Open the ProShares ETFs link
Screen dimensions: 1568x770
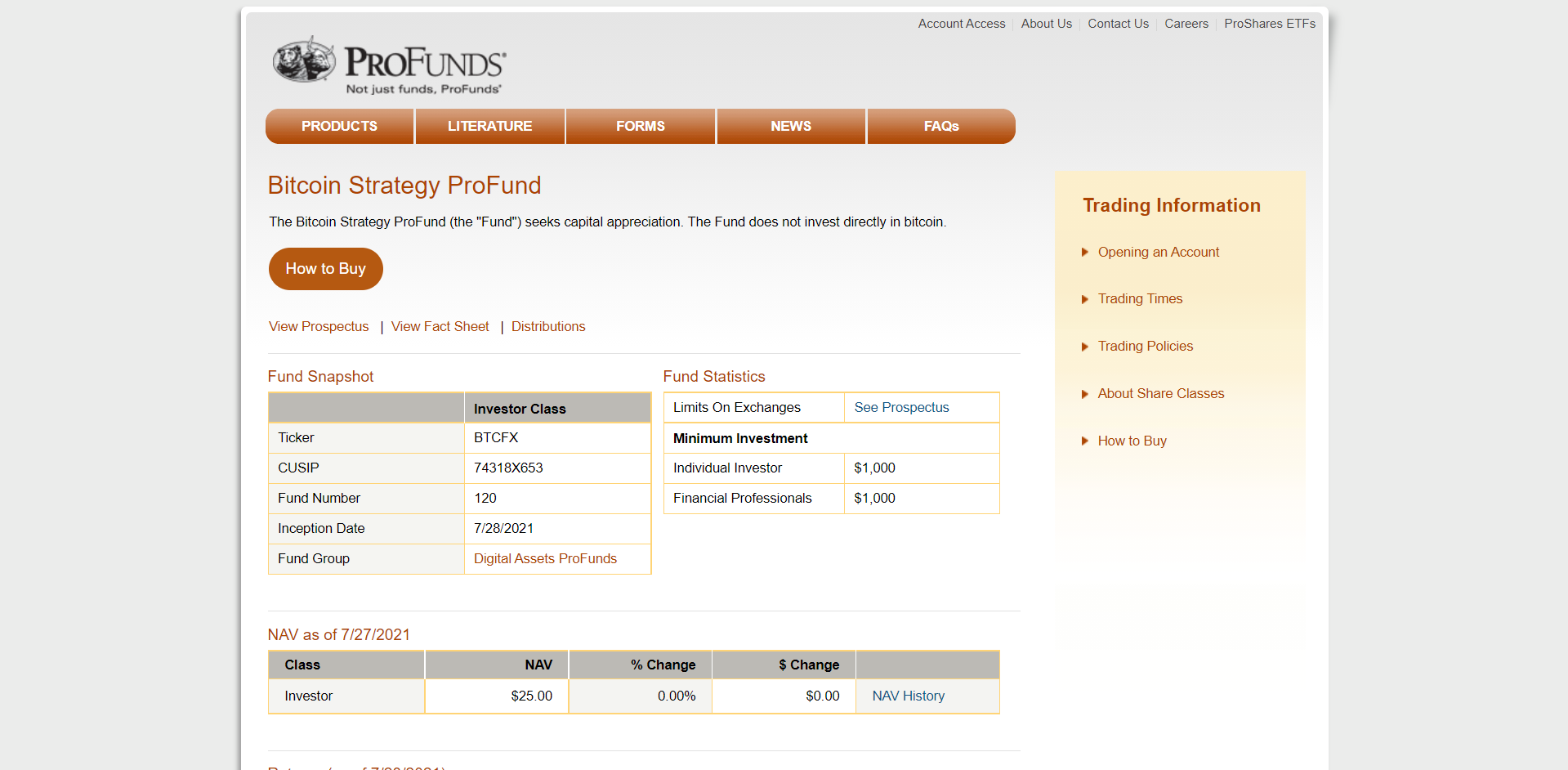coord(1270,24)
